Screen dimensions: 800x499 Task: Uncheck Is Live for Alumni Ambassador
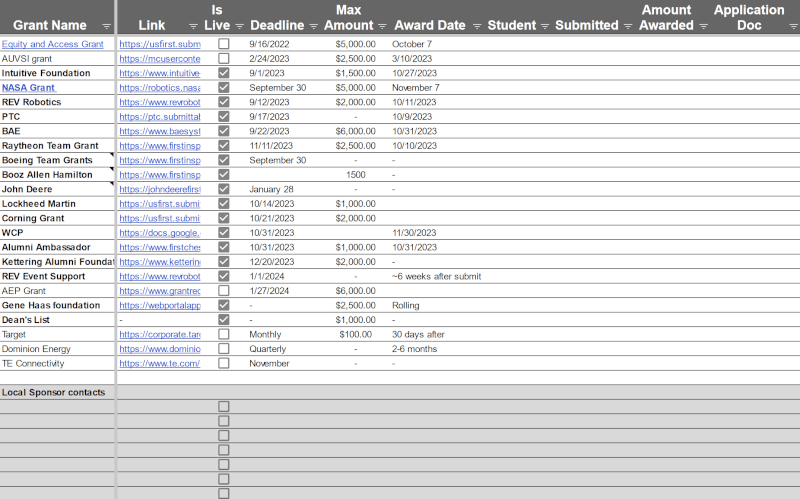coord(223,247)
